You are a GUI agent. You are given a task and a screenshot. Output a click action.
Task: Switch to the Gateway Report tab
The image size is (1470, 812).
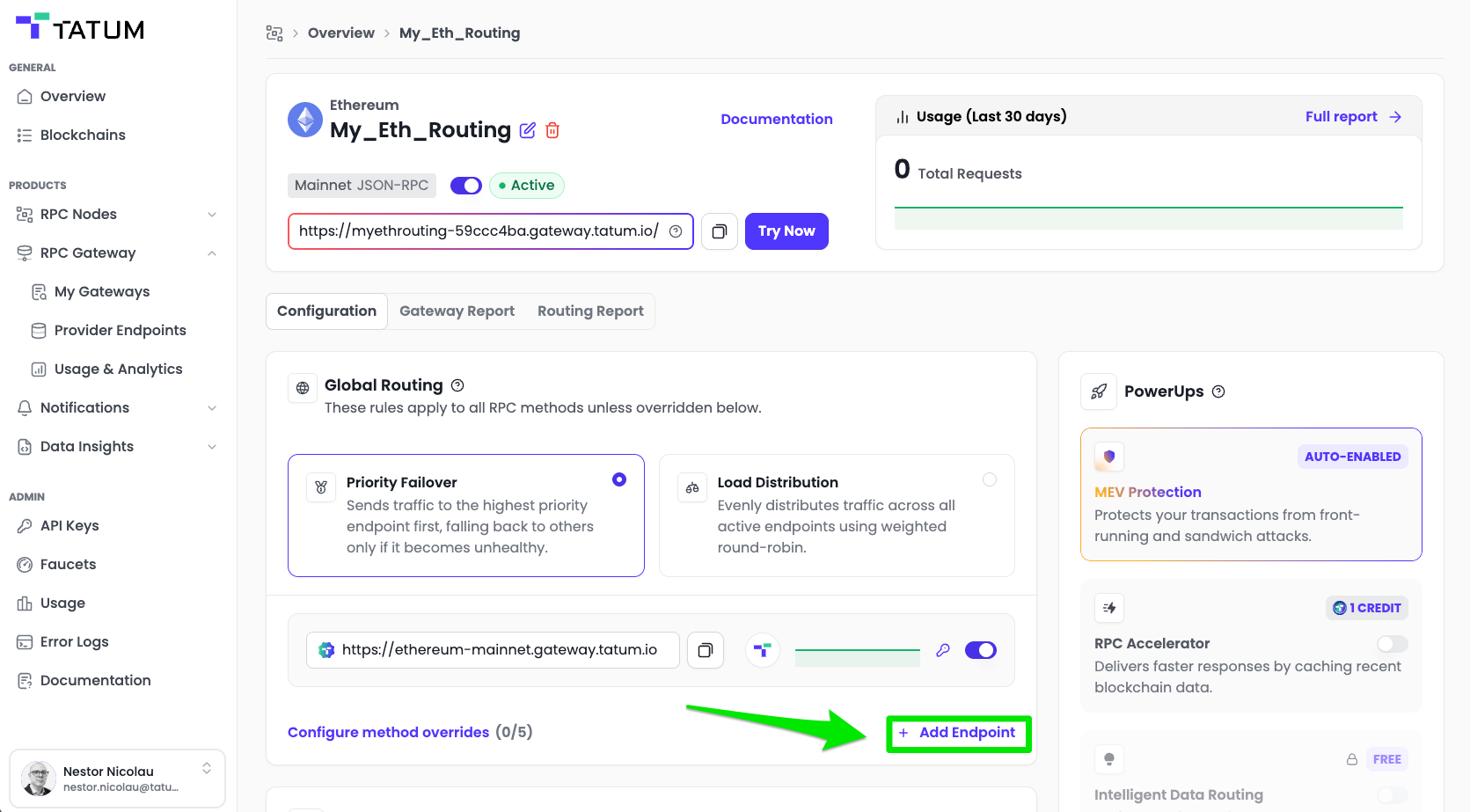(x=457, y=311)
